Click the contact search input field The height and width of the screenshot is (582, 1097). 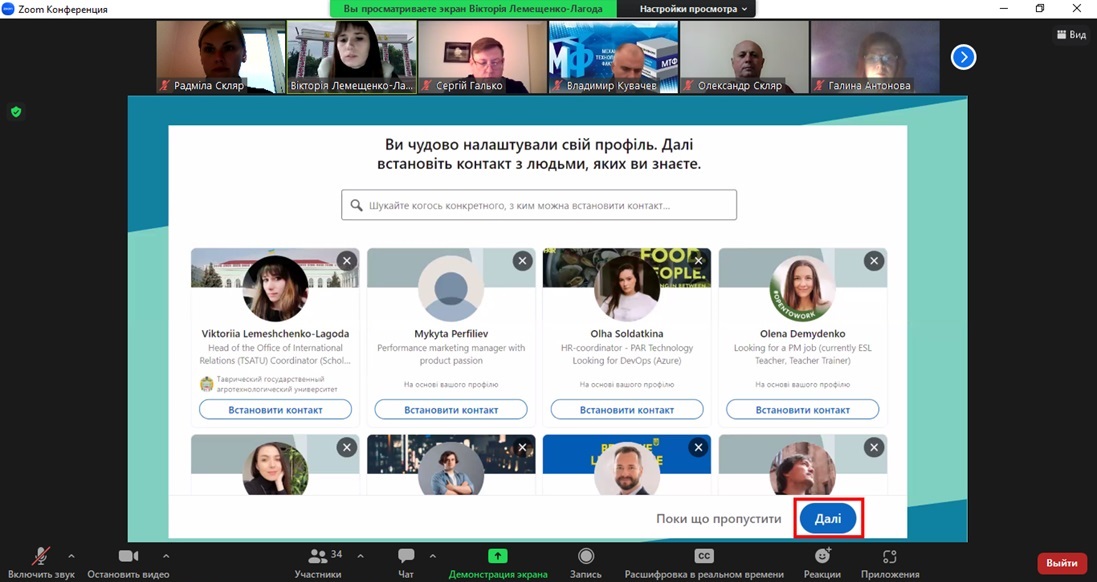539,205
